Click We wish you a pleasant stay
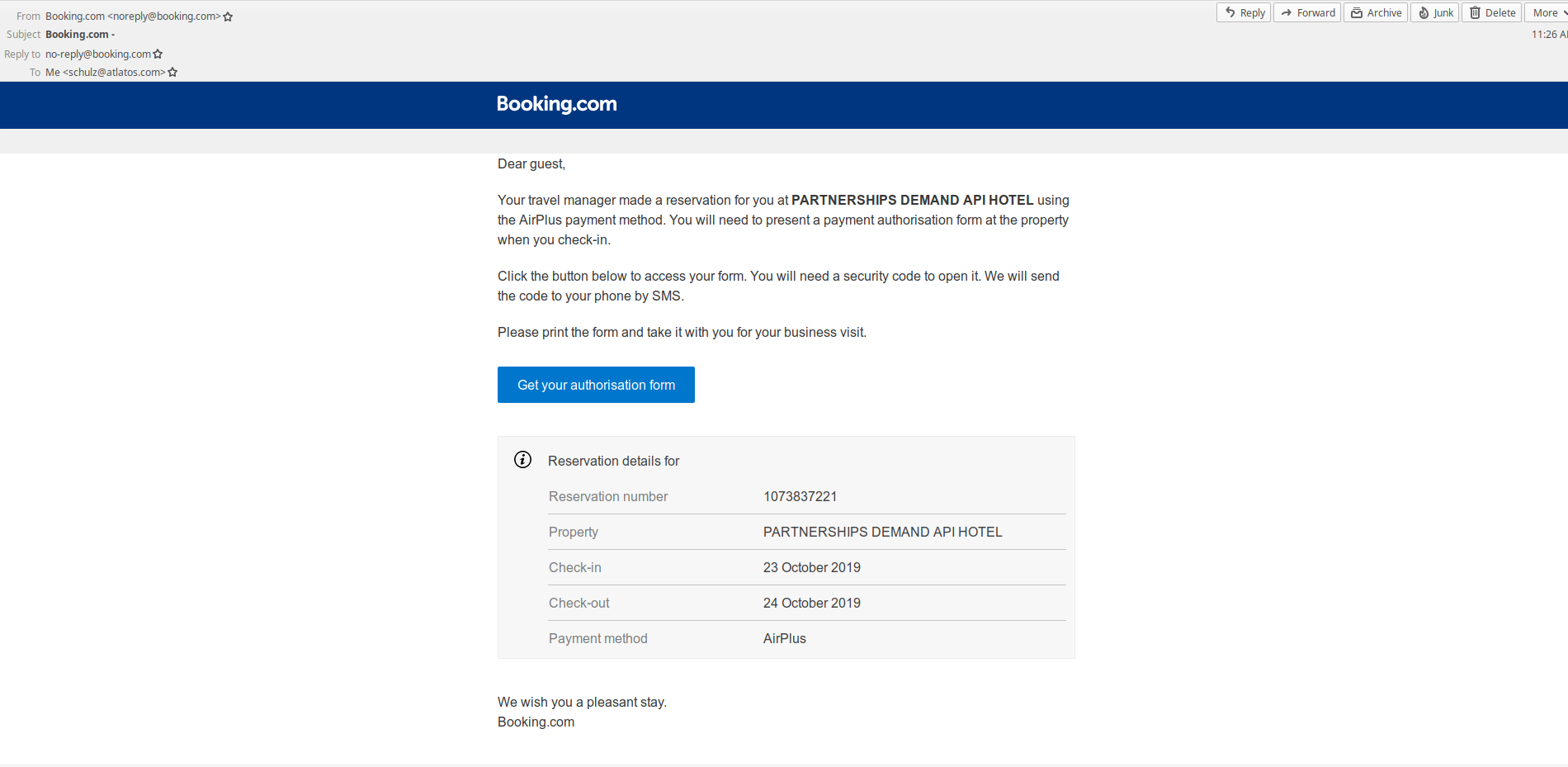 pos(582,702)
